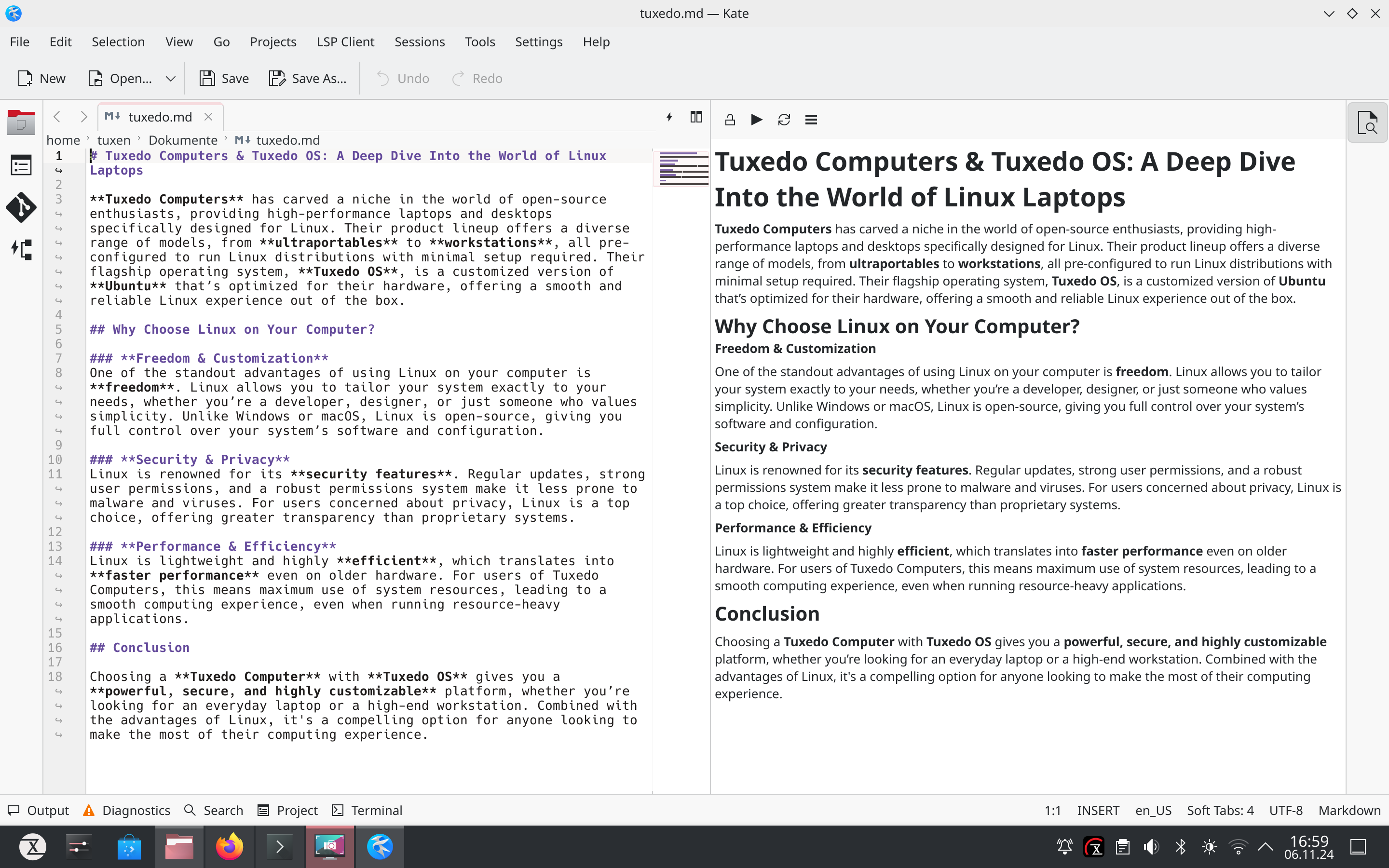Open the LSP Client menu
1389x868 pixels.
[x=345, y=42]
